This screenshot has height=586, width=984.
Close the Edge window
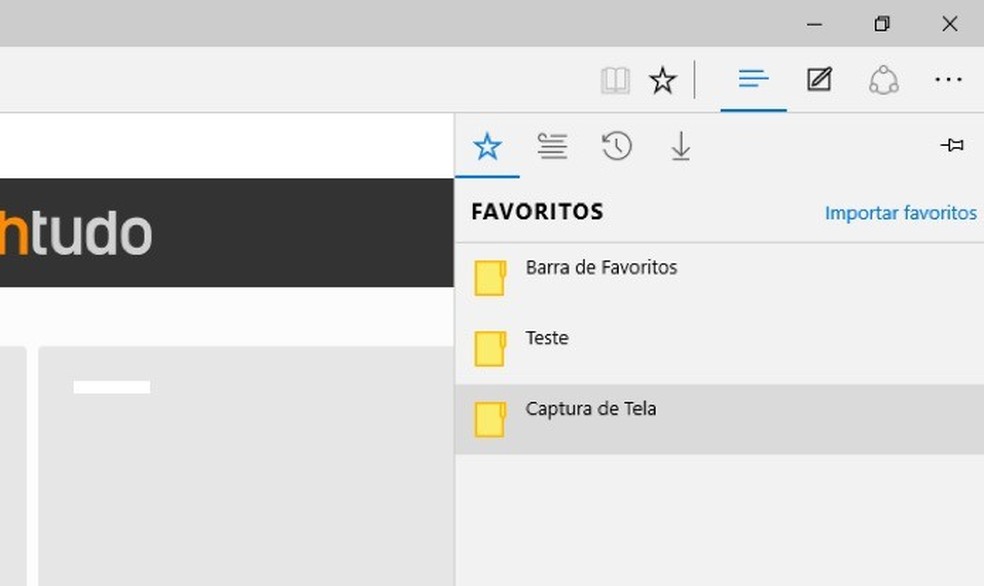(x=950, y=24)
